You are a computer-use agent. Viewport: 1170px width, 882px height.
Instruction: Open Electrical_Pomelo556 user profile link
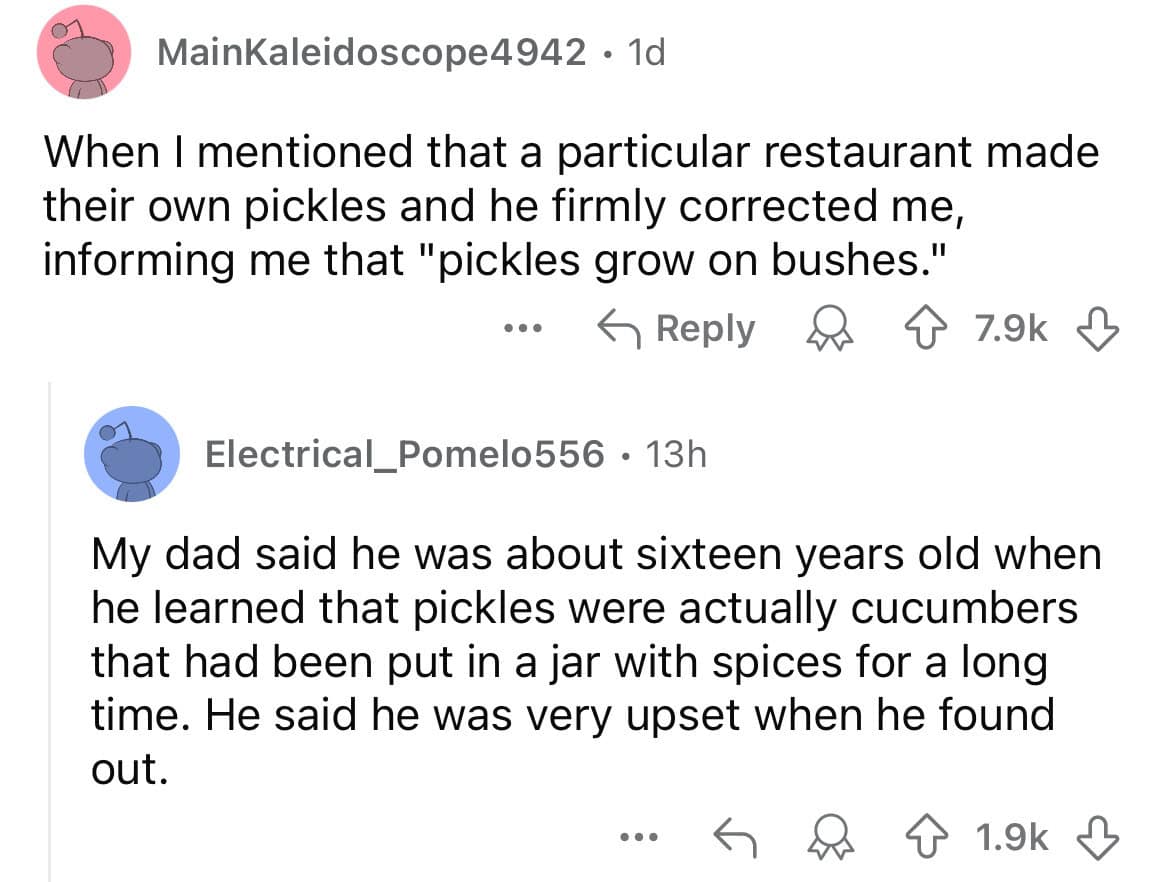point(404,454)
